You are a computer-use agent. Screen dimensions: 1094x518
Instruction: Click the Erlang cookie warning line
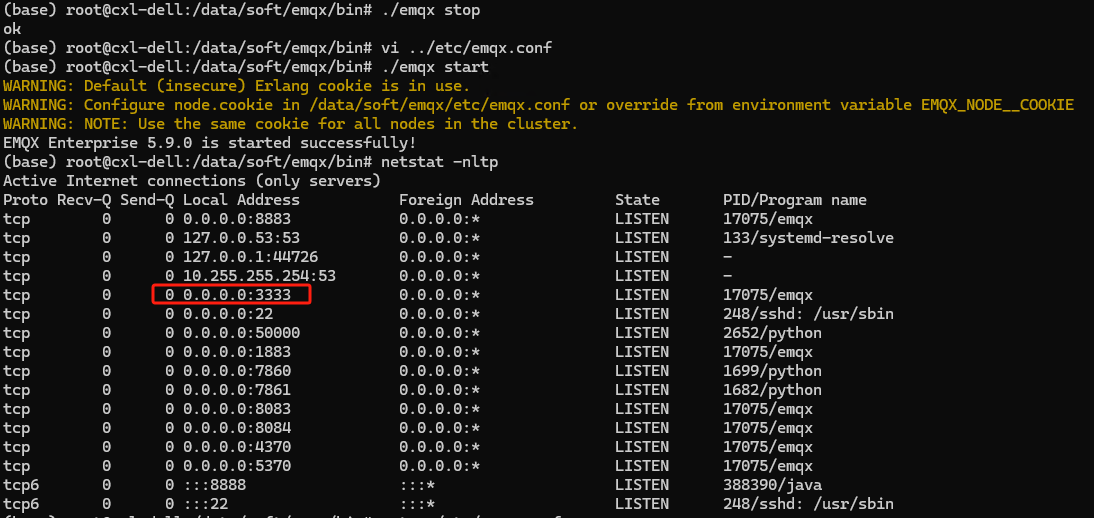237,87
